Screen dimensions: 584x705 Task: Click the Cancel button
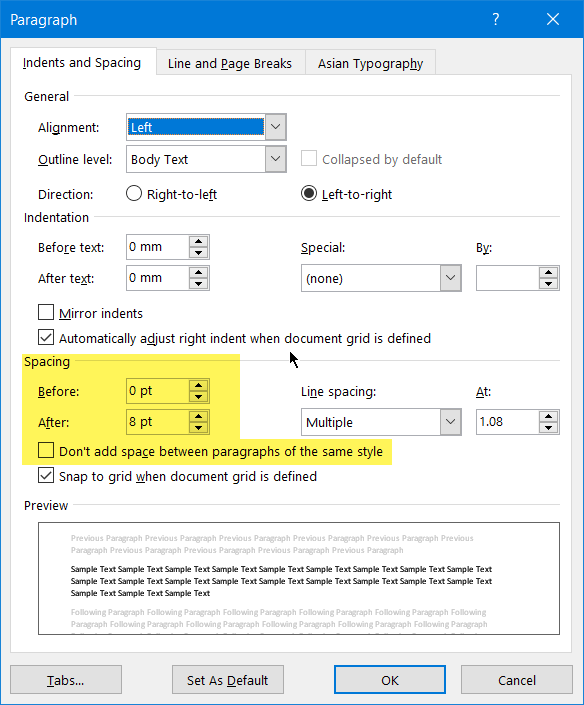tap(517, 680)
